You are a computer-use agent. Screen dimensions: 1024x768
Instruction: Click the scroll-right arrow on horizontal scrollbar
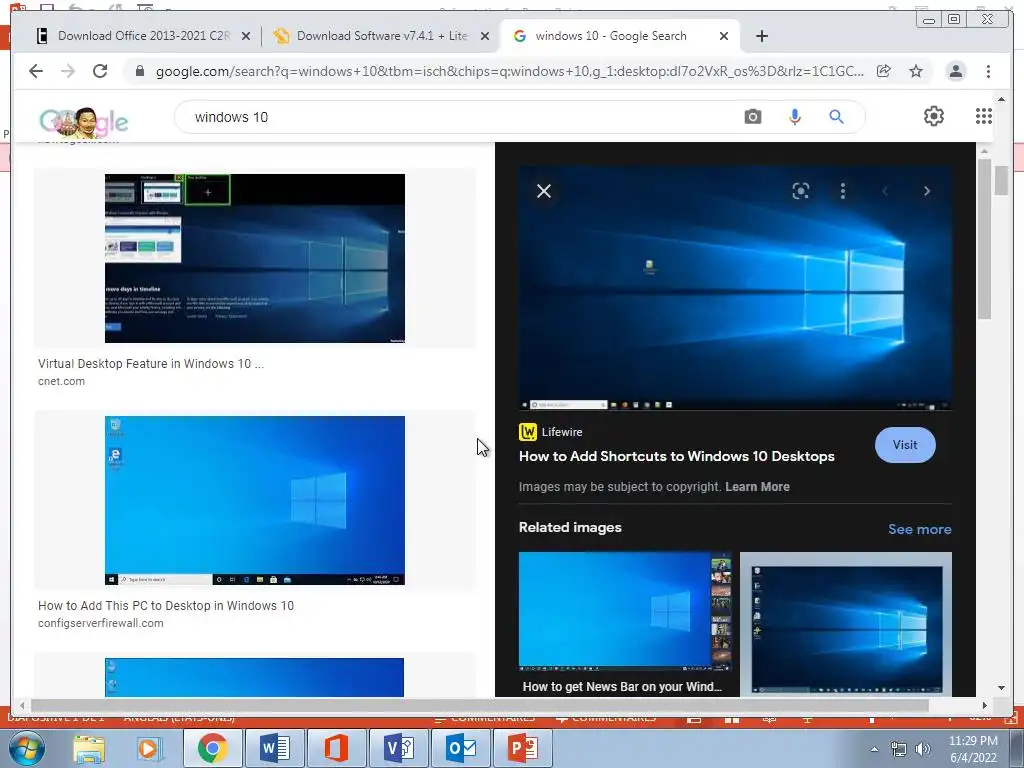pos(985,705)
